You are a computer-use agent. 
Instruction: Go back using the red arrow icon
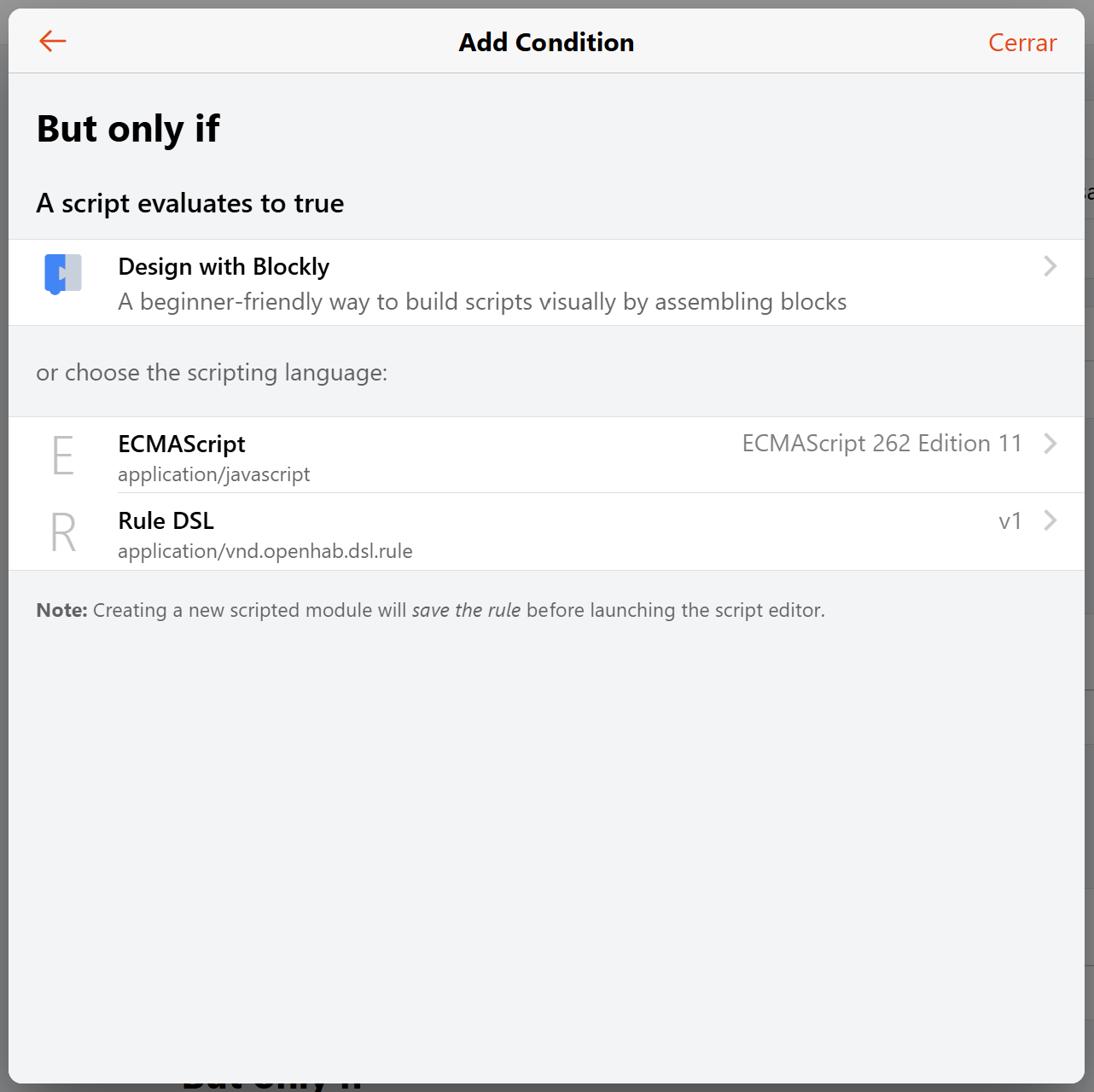click(53, 41)
